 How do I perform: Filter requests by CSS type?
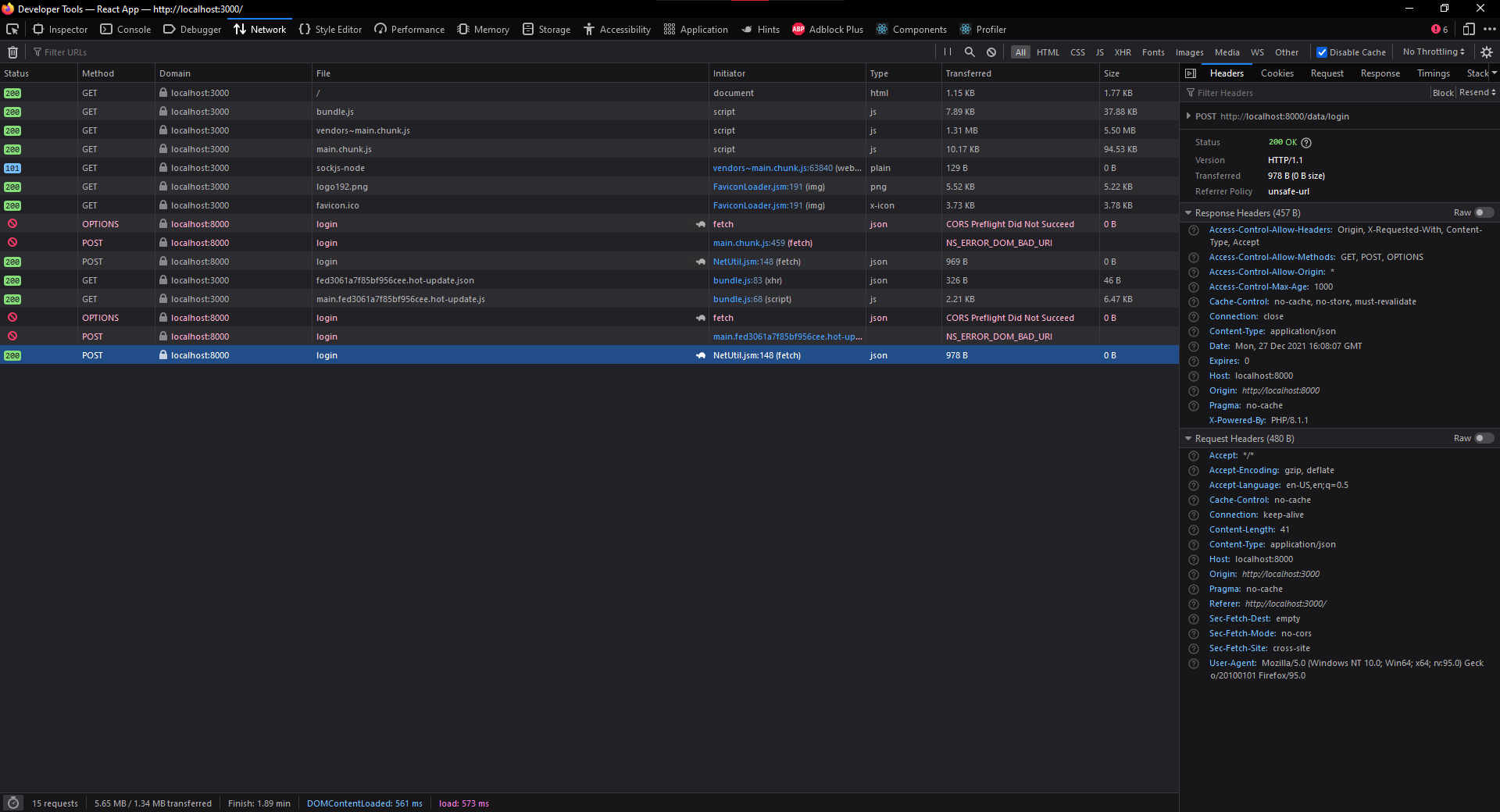(1077, 52)
